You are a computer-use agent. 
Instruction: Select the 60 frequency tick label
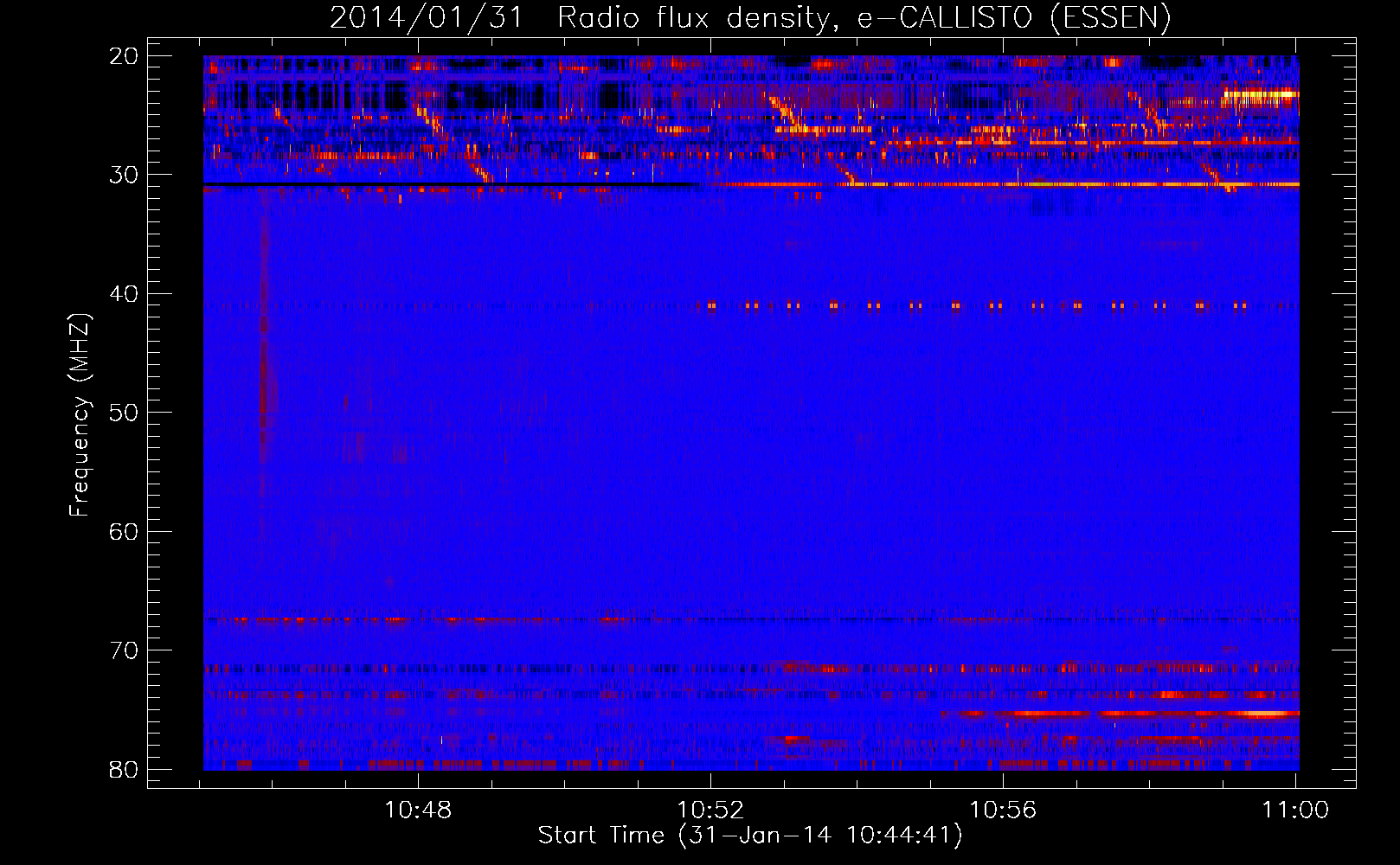coord(124,531)
